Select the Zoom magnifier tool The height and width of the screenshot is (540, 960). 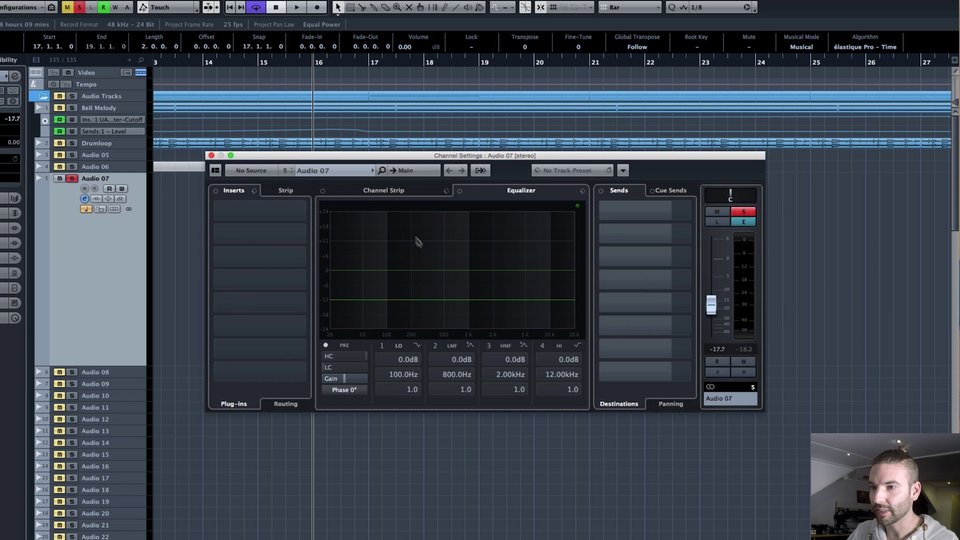click(397, 7)
